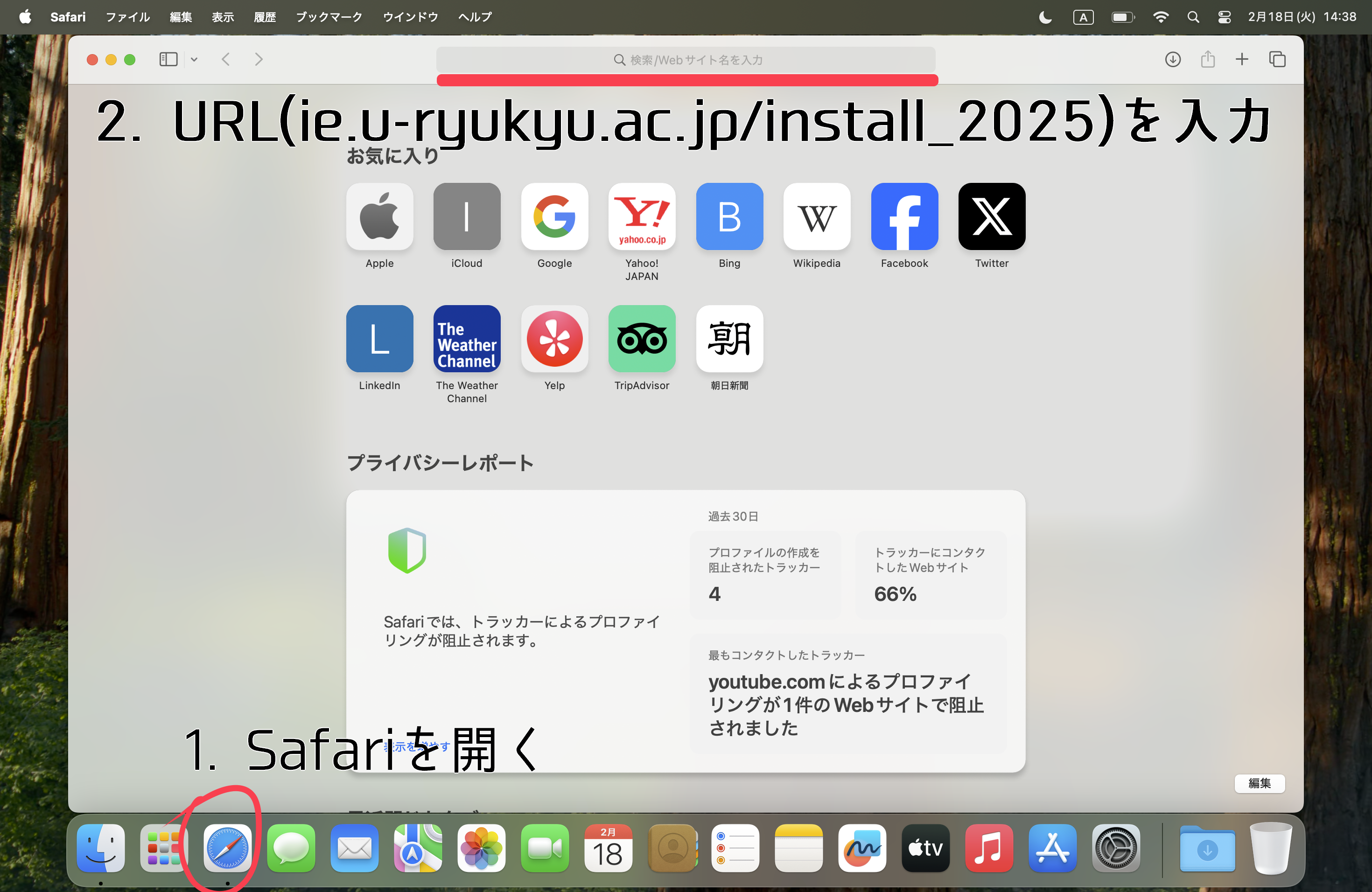Open the ブックマーク menu

[329, 17]
